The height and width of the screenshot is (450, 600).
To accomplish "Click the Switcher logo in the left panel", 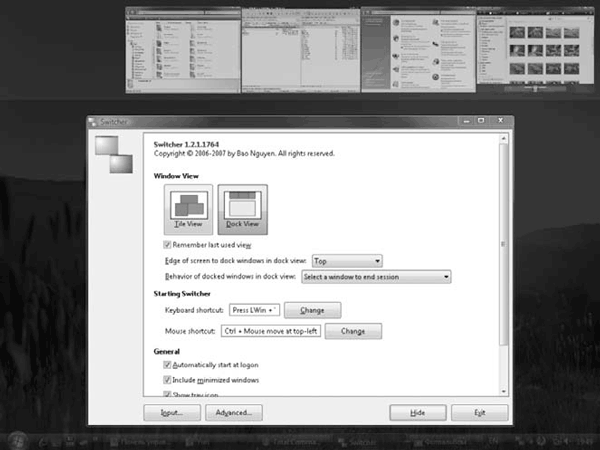I will click(112, 154).
